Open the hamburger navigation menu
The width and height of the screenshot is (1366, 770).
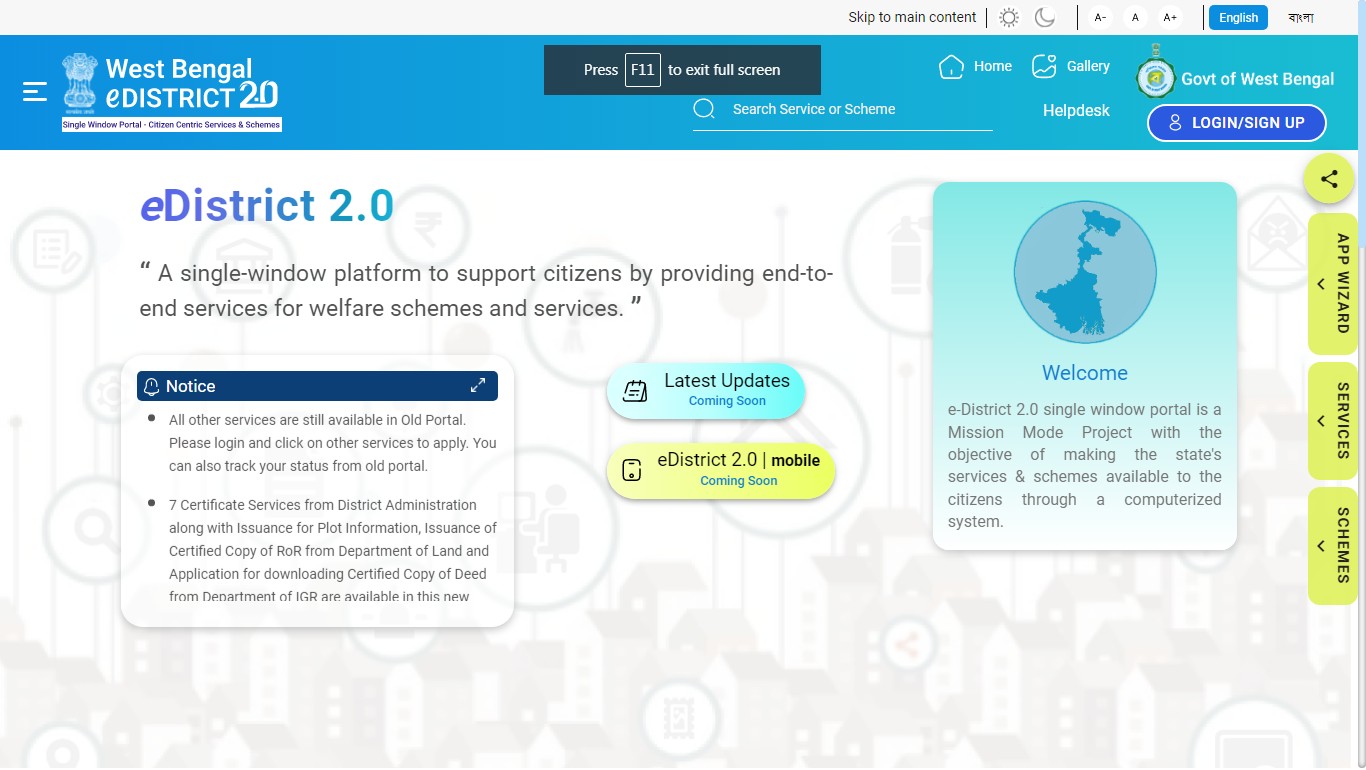[35, 92]
